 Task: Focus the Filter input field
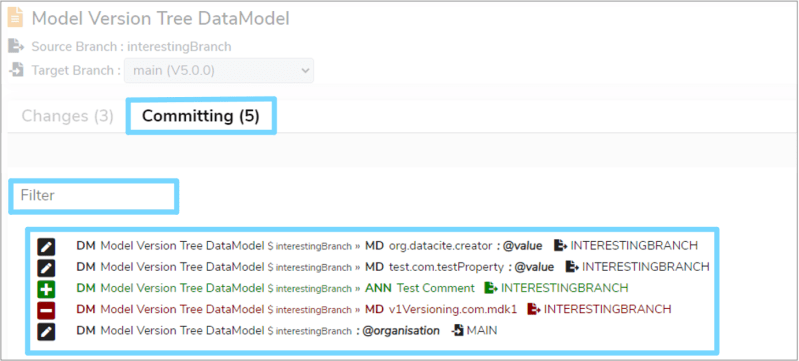pos(94,196)
